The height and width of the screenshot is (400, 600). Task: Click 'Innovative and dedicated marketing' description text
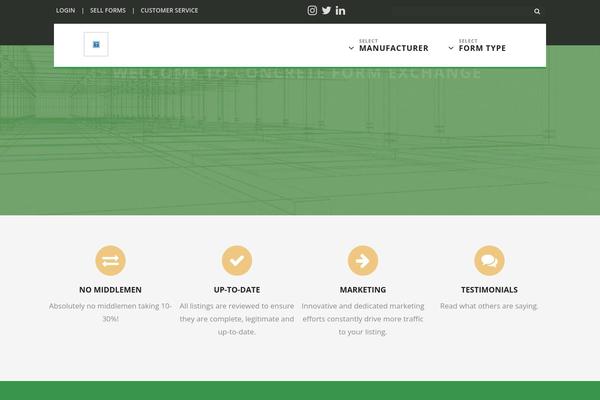(x=363, y=319)
